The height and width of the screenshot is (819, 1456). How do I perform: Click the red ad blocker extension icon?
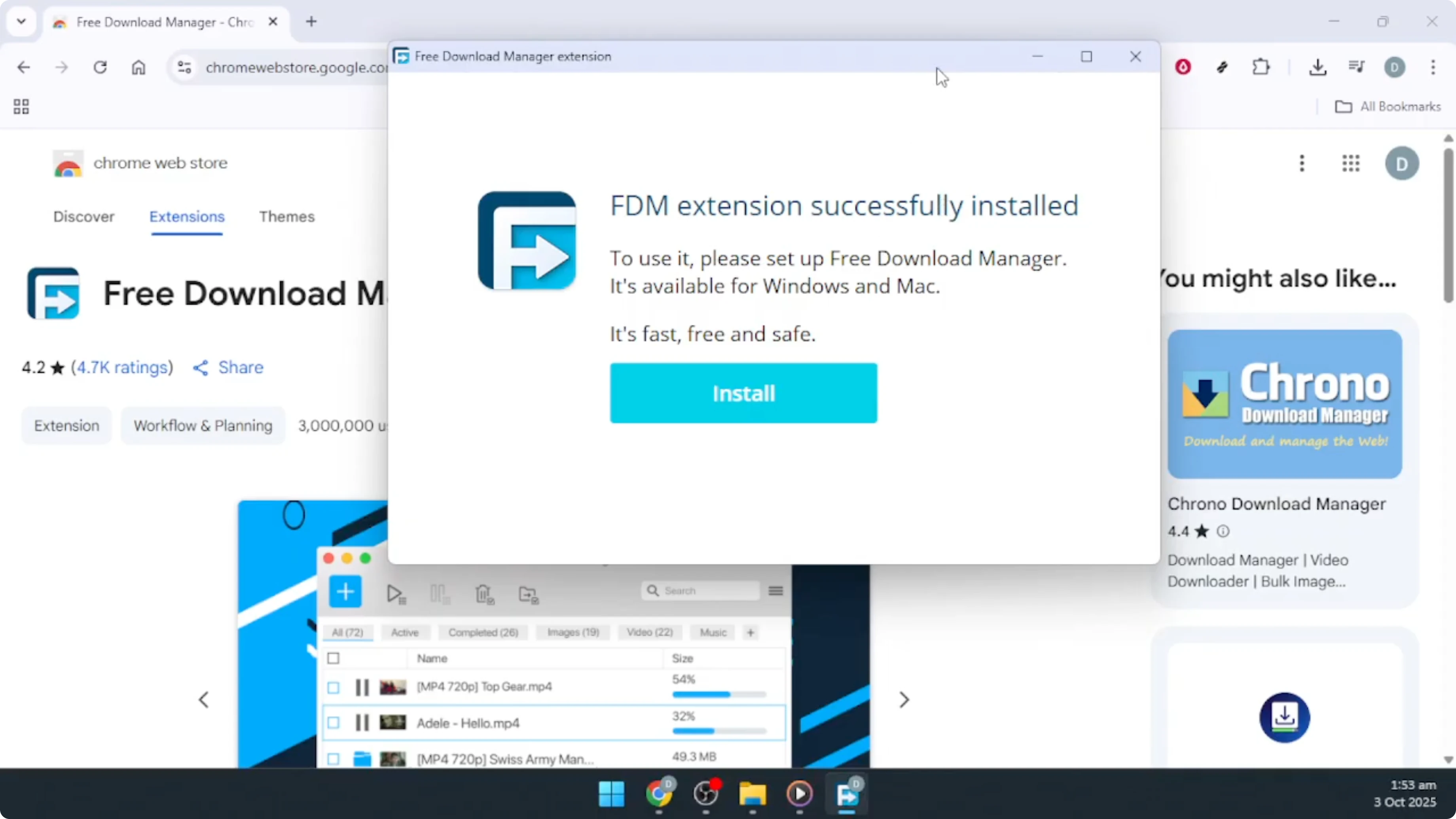coord(1183,67)
